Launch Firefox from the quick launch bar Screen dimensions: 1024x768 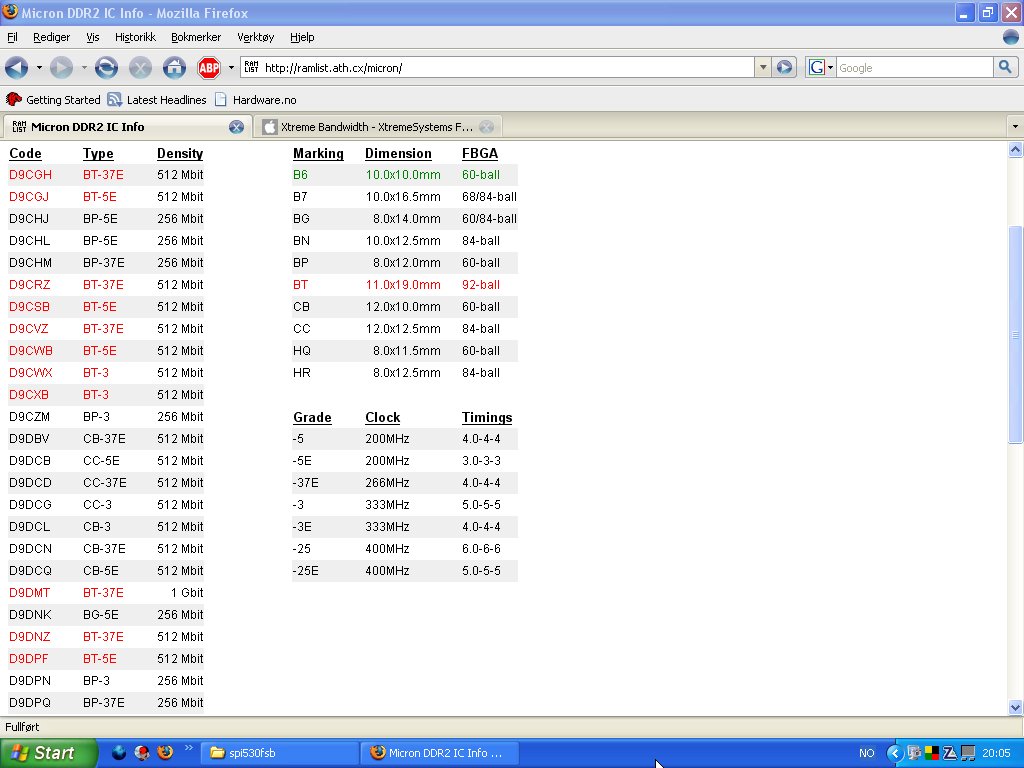[x=165, y=752]
